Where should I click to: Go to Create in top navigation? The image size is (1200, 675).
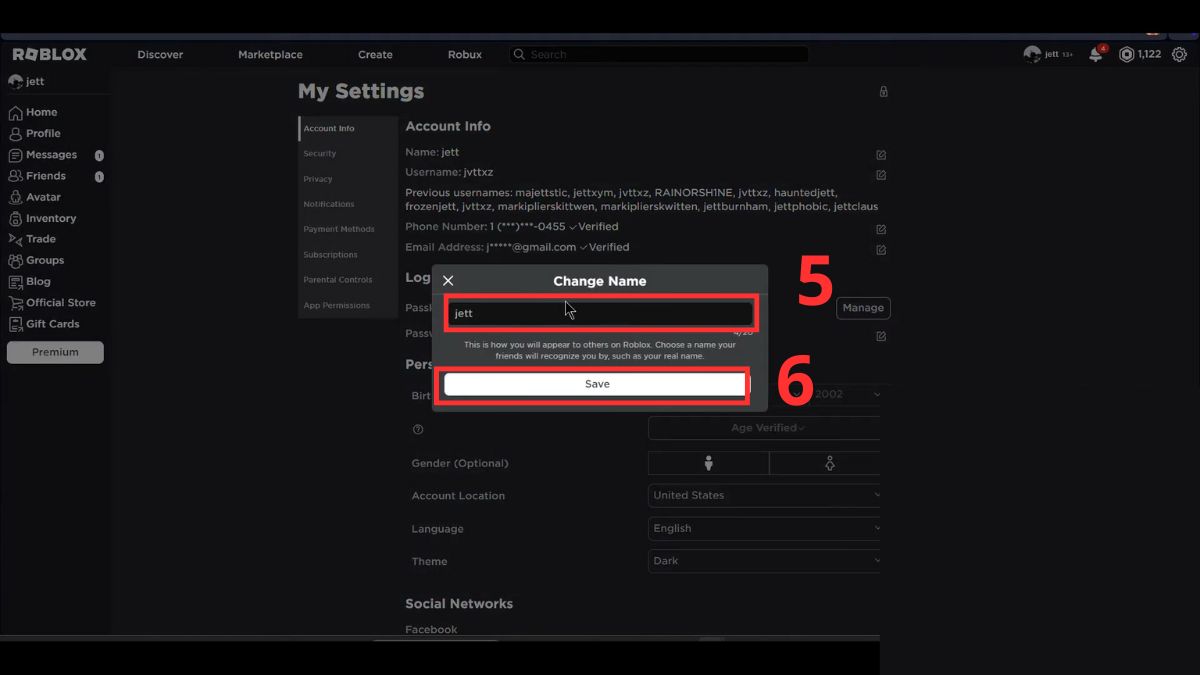coord(375,54)
